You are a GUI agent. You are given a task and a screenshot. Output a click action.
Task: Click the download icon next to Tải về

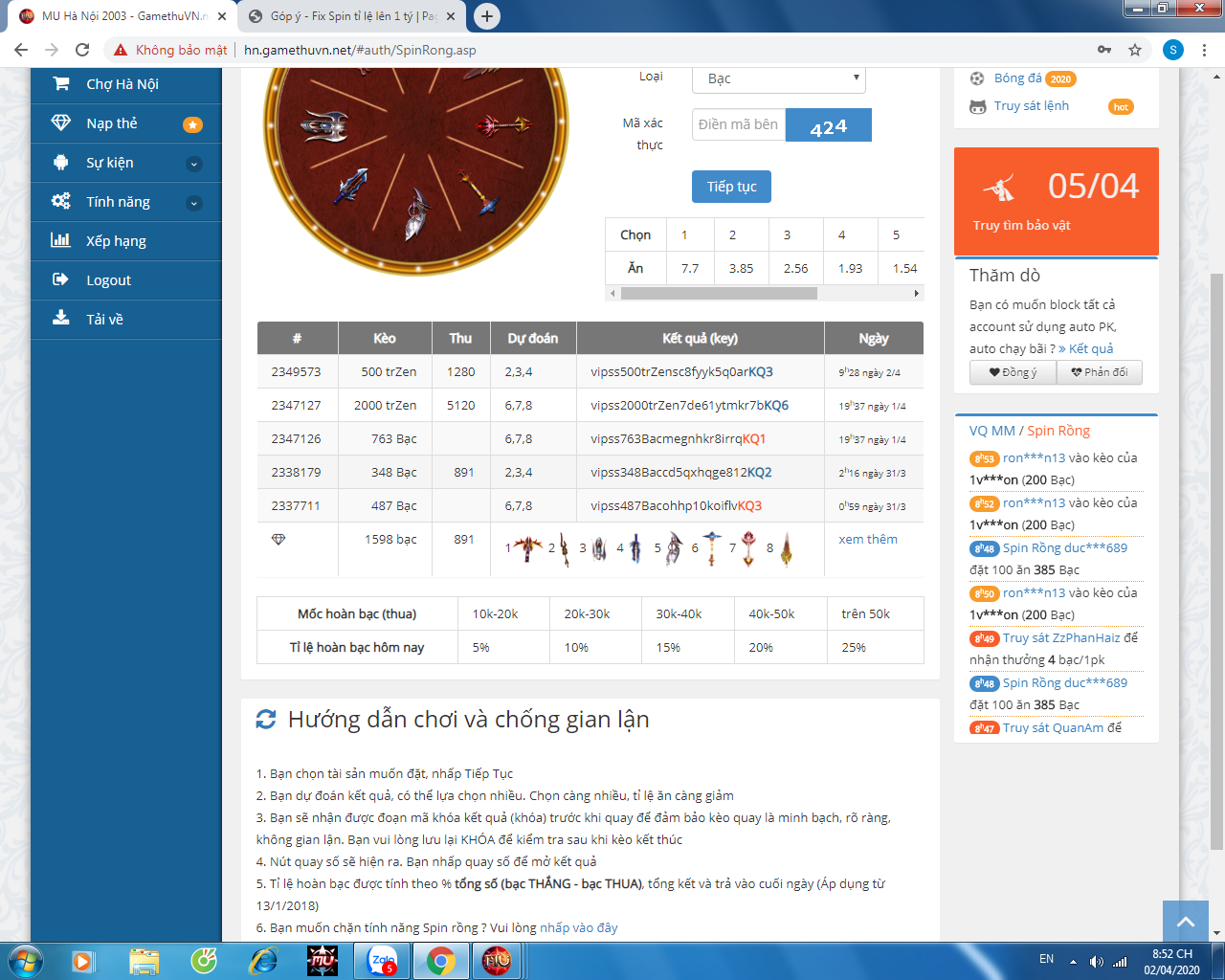pos(61,319)
